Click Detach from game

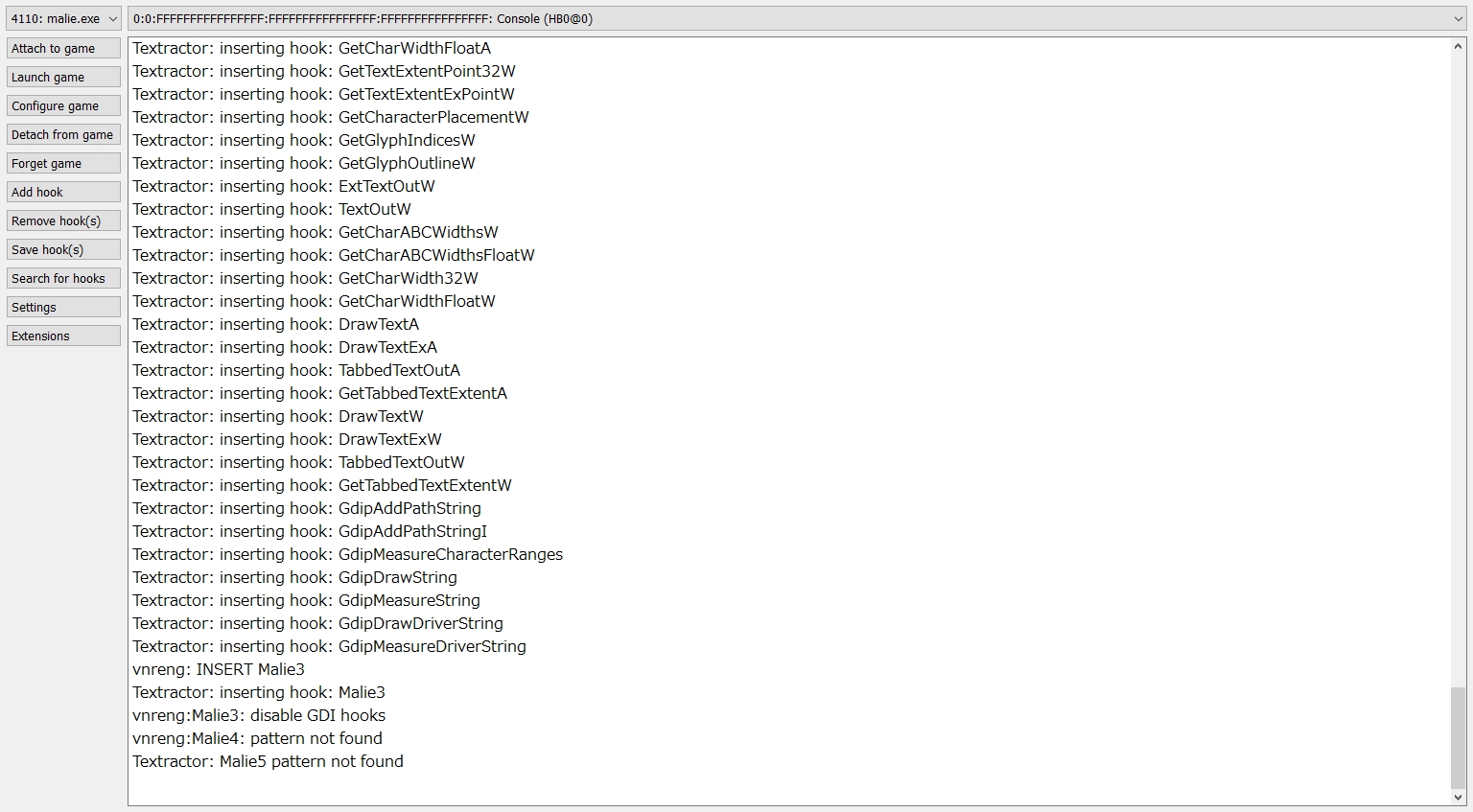pos(62,134)
